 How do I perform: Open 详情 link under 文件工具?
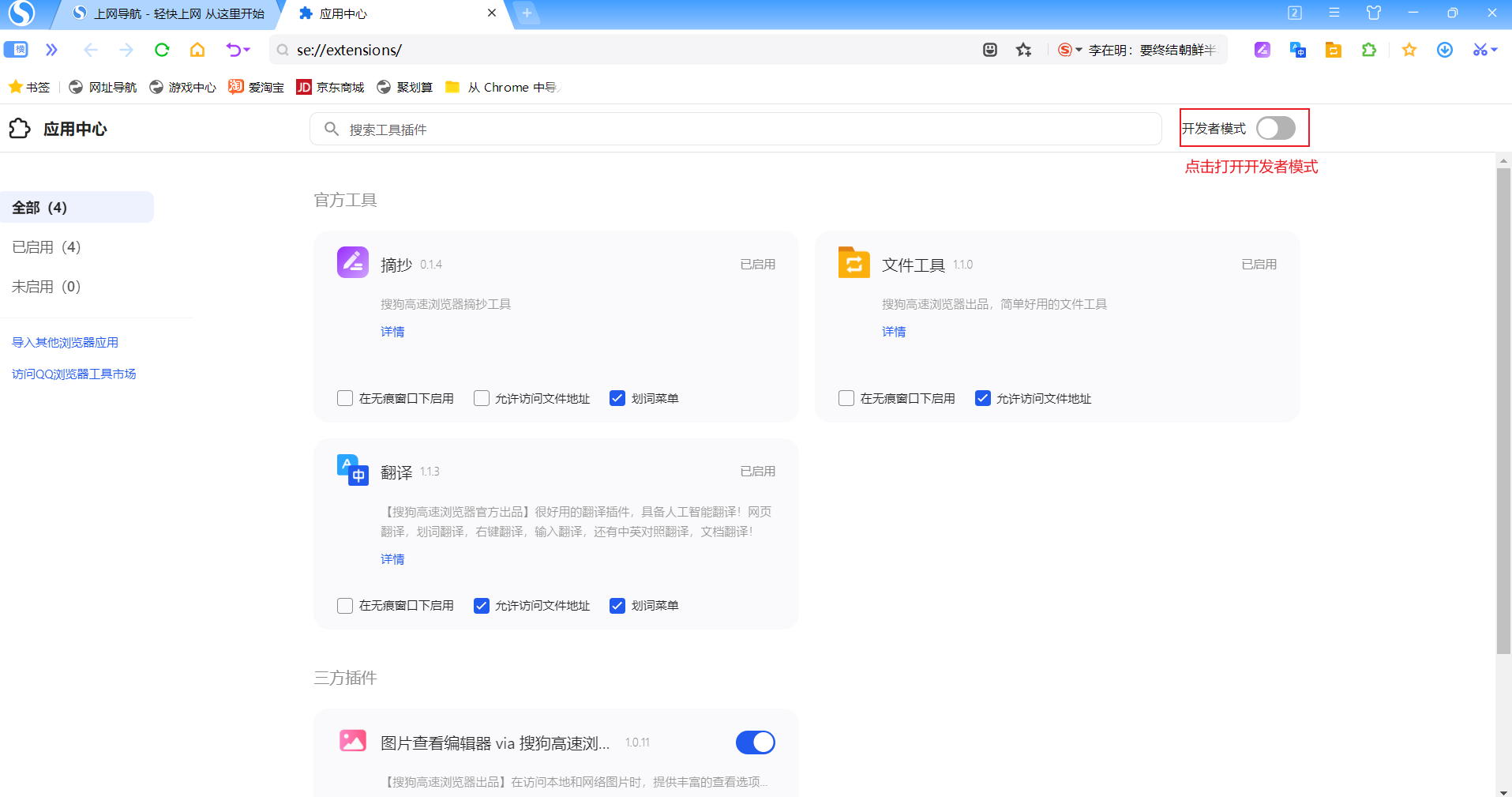click(894, 331)
